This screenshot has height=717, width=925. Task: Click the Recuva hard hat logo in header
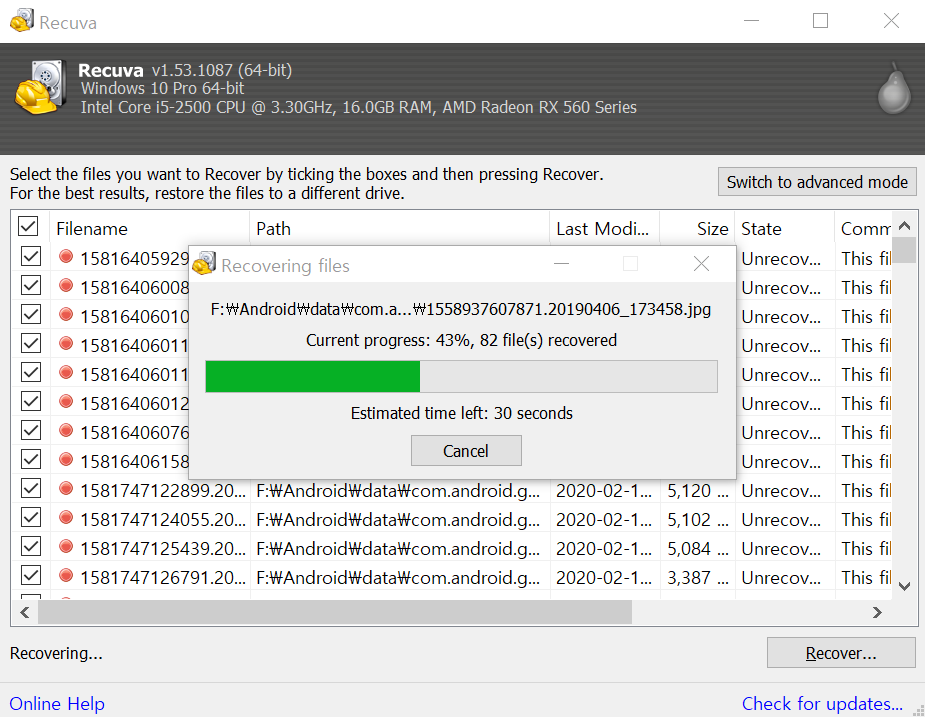click(39, 87)
